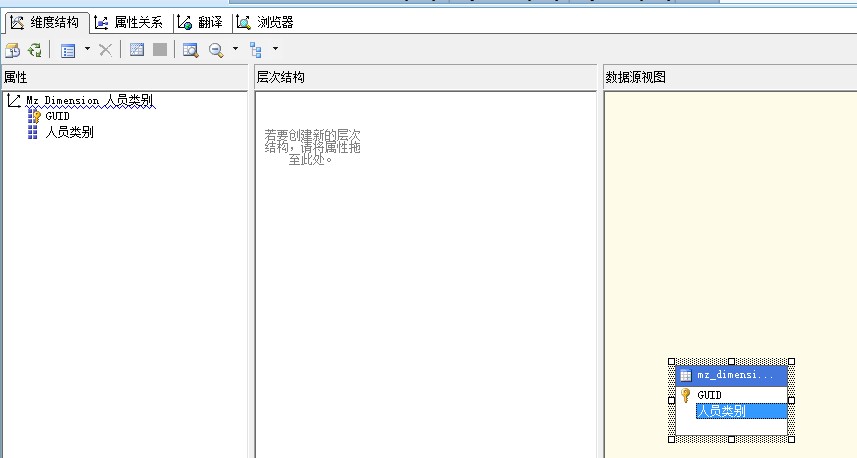Open the Zoom level dropdown arrow
The width and height of the screenshot is (857, 458).
pos(236,49)
